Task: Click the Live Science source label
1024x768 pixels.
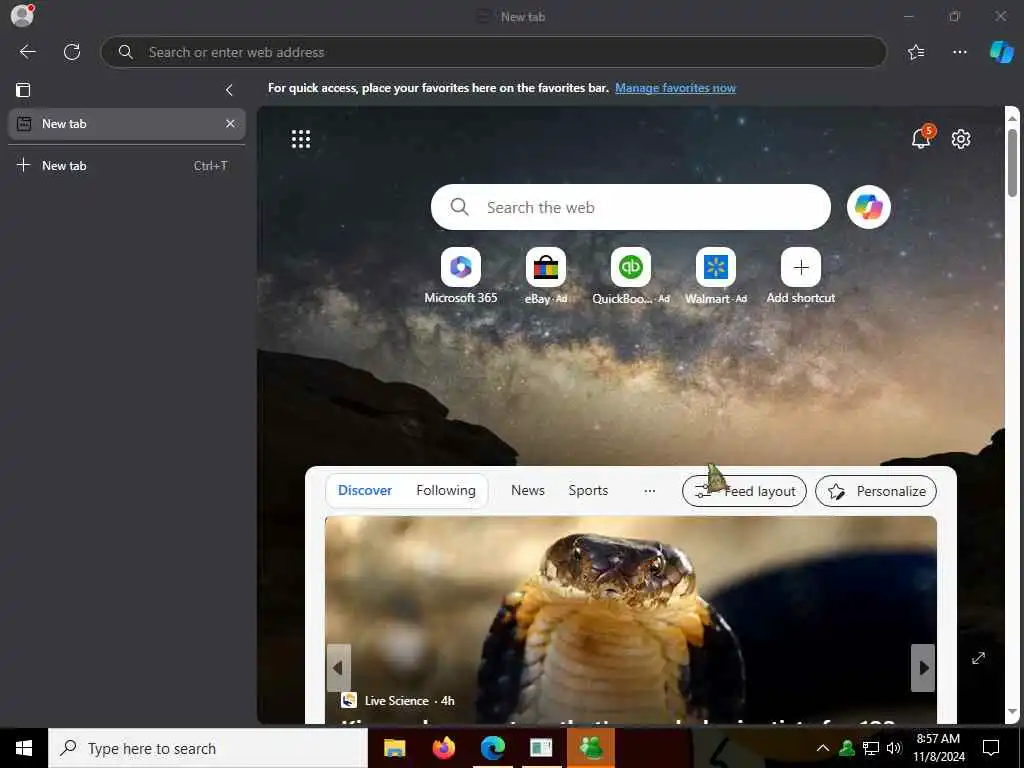Action: coord(396,701)
